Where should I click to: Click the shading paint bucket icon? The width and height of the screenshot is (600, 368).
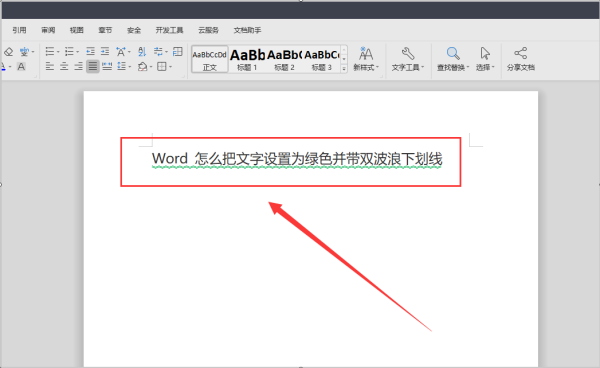pyautogui.click(x=143, y=67)
